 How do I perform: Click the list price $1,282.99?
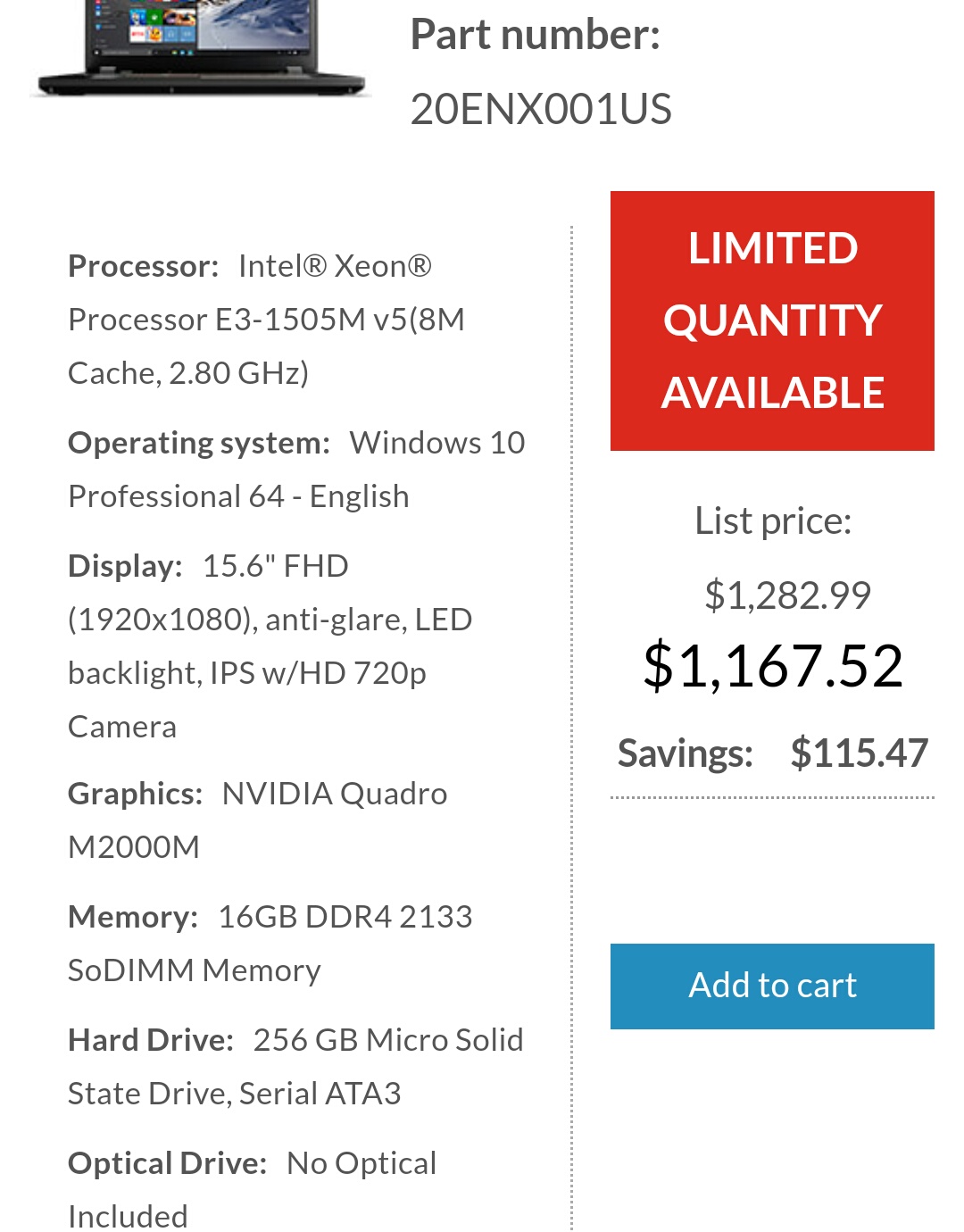coord(787,595)
